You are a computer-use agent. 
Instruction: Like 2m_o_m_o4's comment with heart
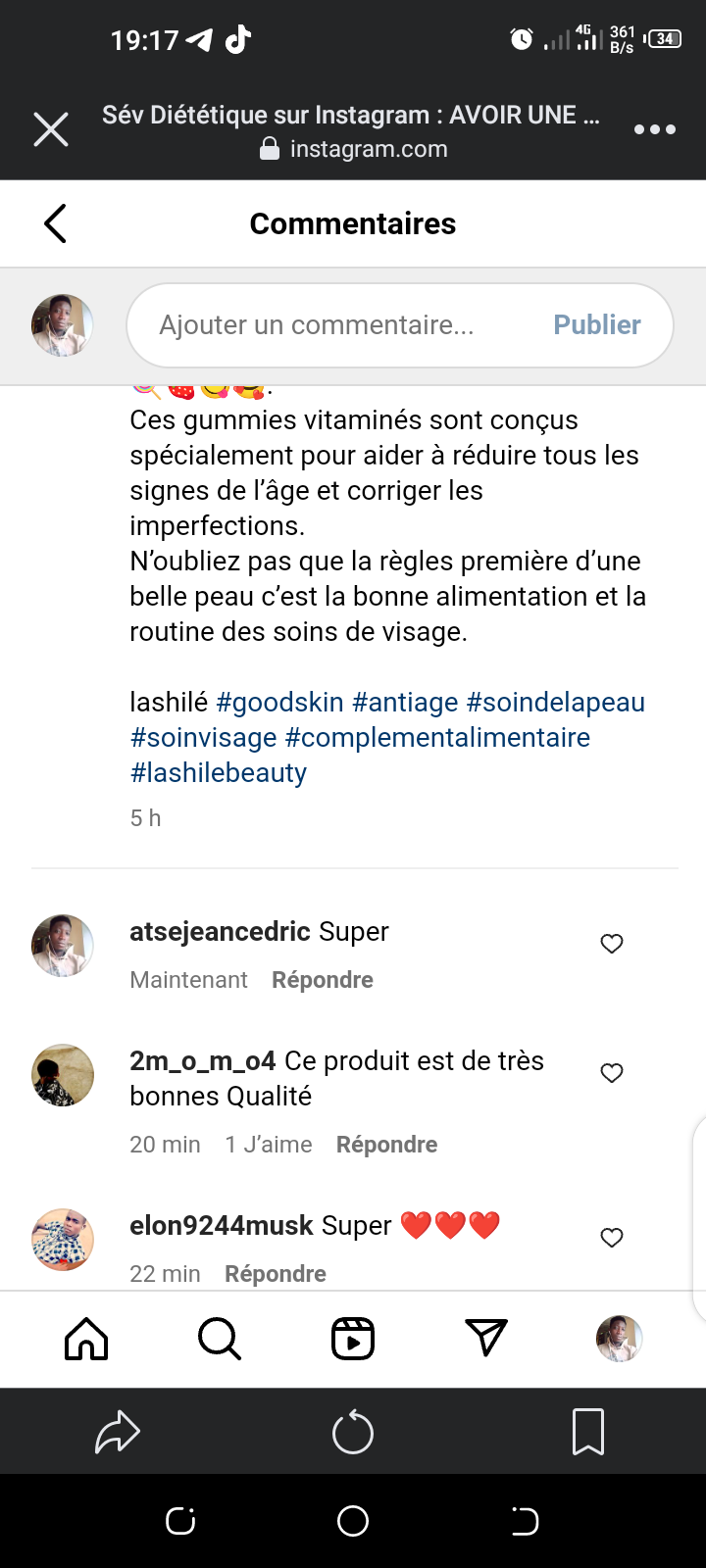coord(612,1073)
